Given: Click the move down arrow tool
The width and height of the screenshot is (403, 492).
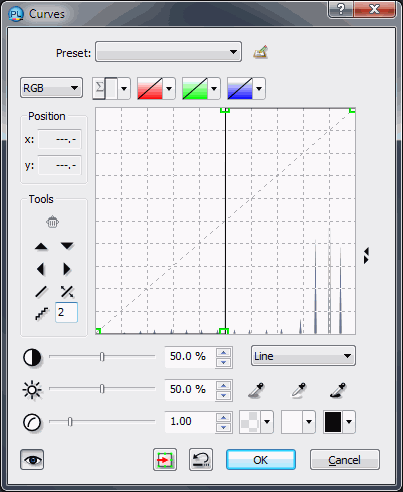Looking at the screenshot, I should coord(67,246).
